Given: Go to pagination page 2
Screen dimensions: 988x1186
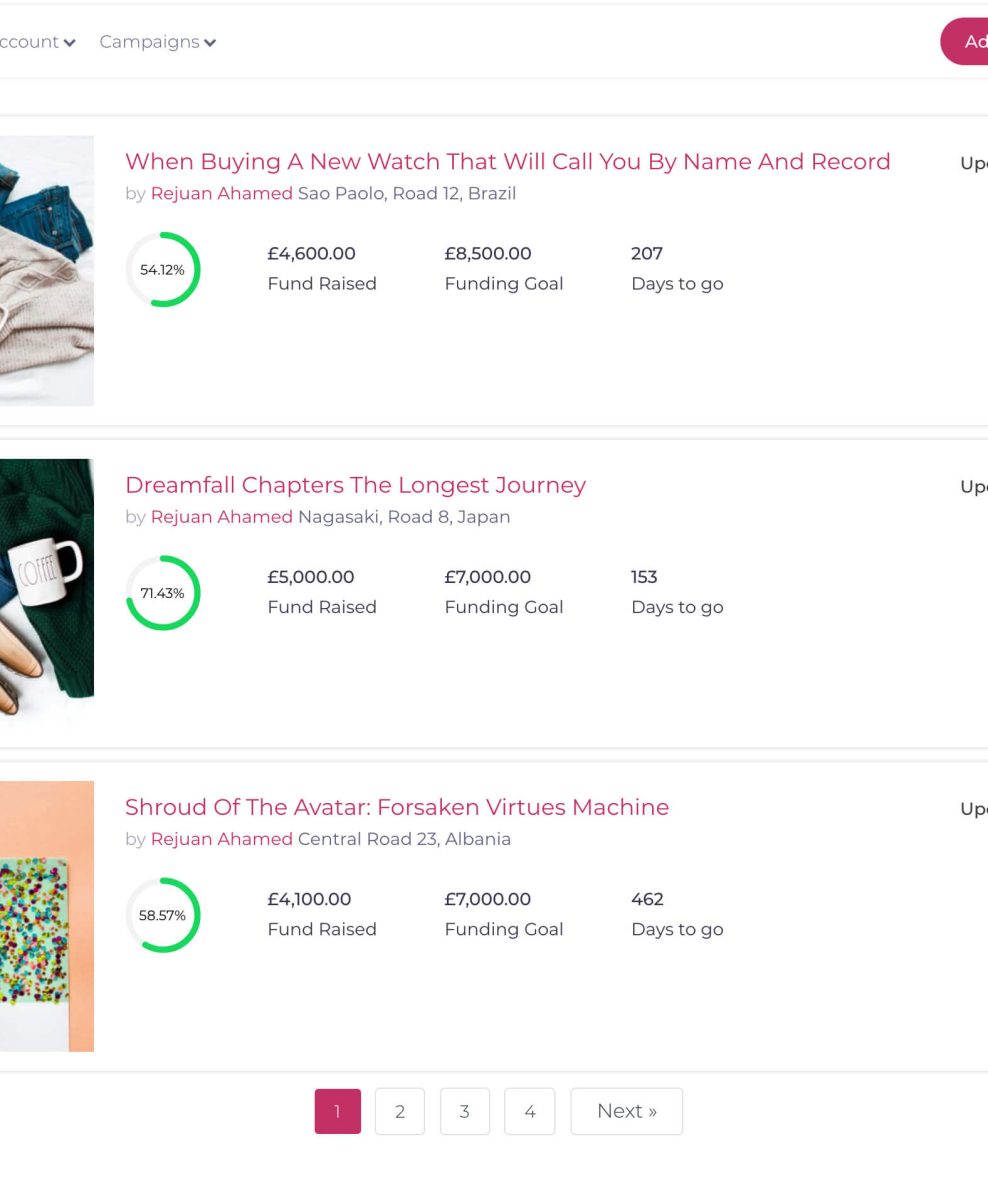Looking at the screenshot, I should pos(400,1111).
